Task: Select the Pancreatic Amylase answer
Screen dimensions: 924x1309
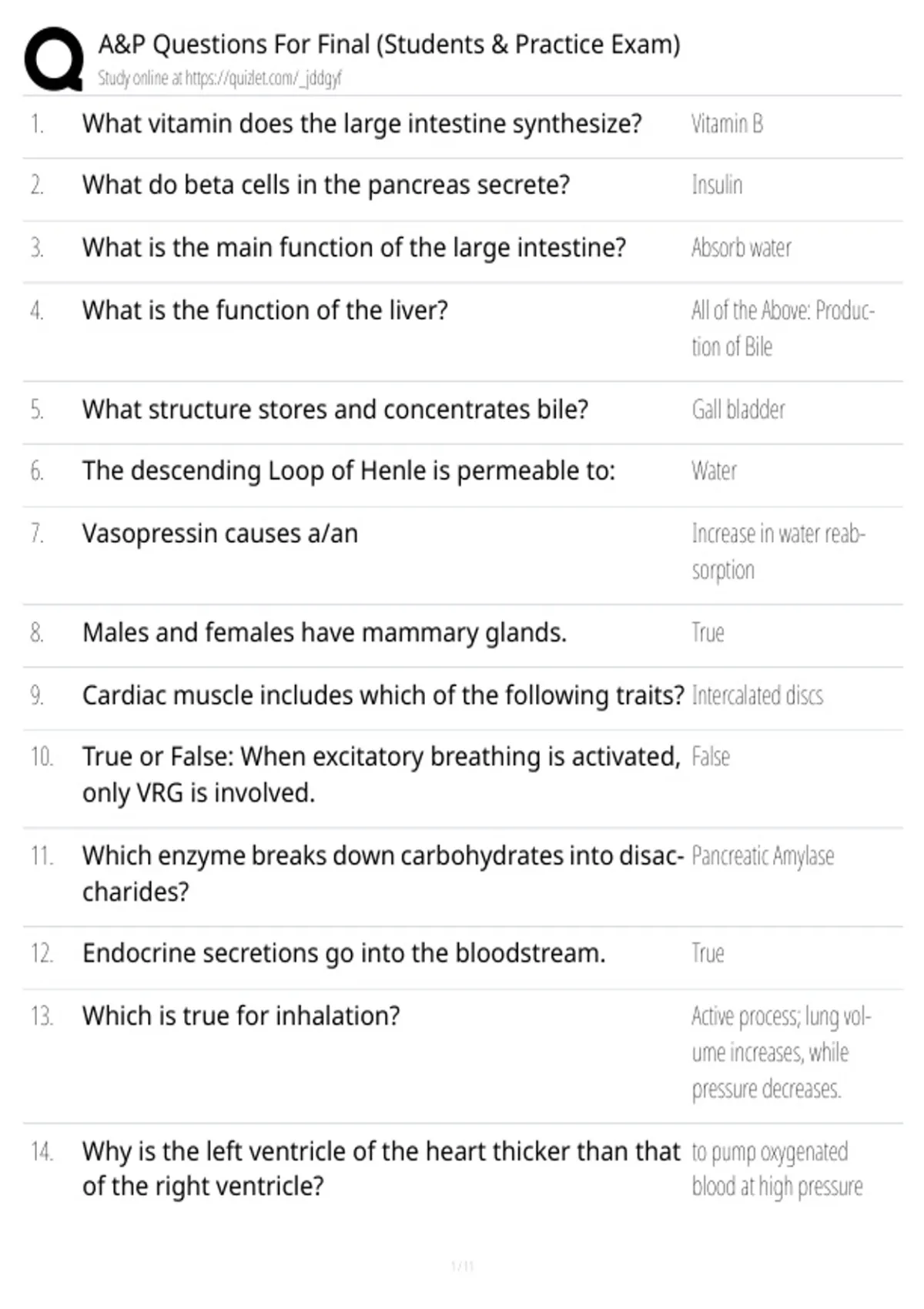Action: pyautogui.click(x=763, y=856)
